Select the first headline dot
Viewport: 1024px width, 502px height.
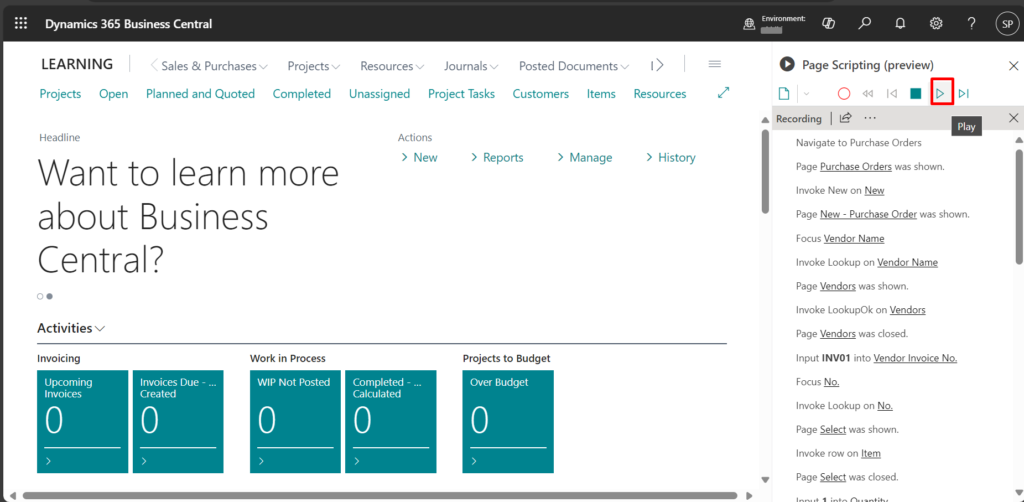coord(40,296)
